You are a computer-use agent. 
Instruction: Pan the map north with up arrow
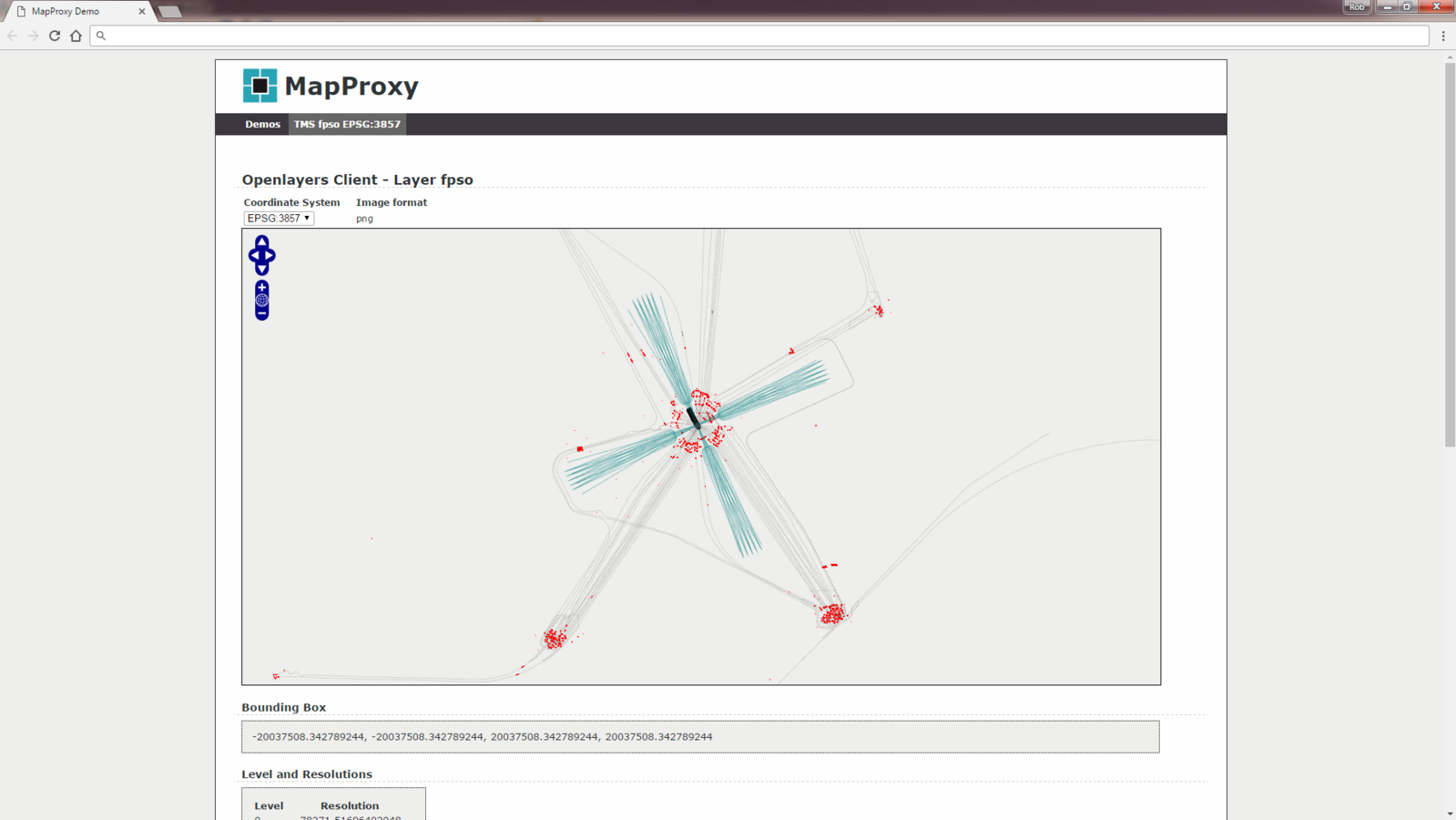pos(262,242)
